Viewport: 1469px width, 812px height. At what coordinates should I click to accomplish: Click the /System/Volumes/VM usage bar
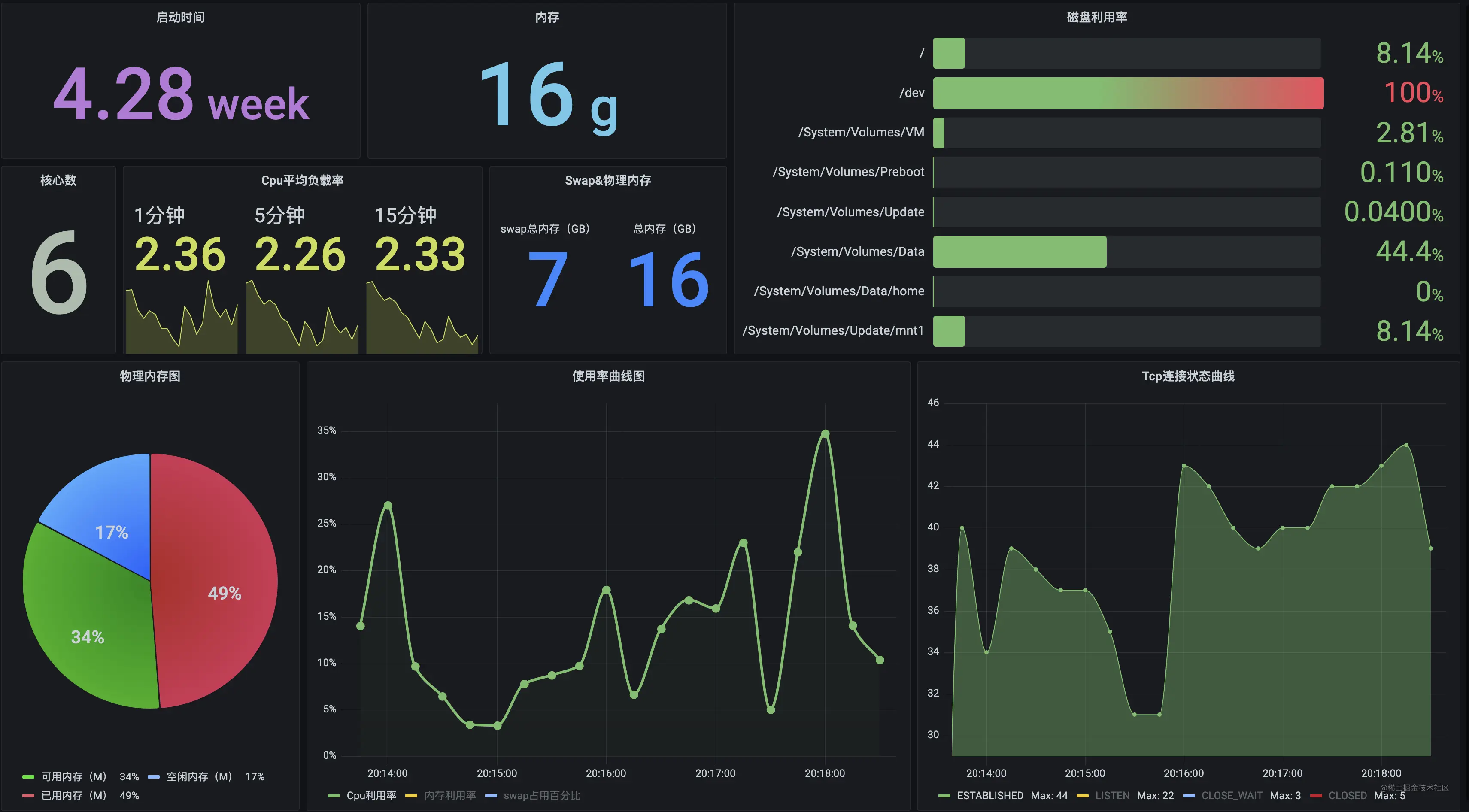939,133
